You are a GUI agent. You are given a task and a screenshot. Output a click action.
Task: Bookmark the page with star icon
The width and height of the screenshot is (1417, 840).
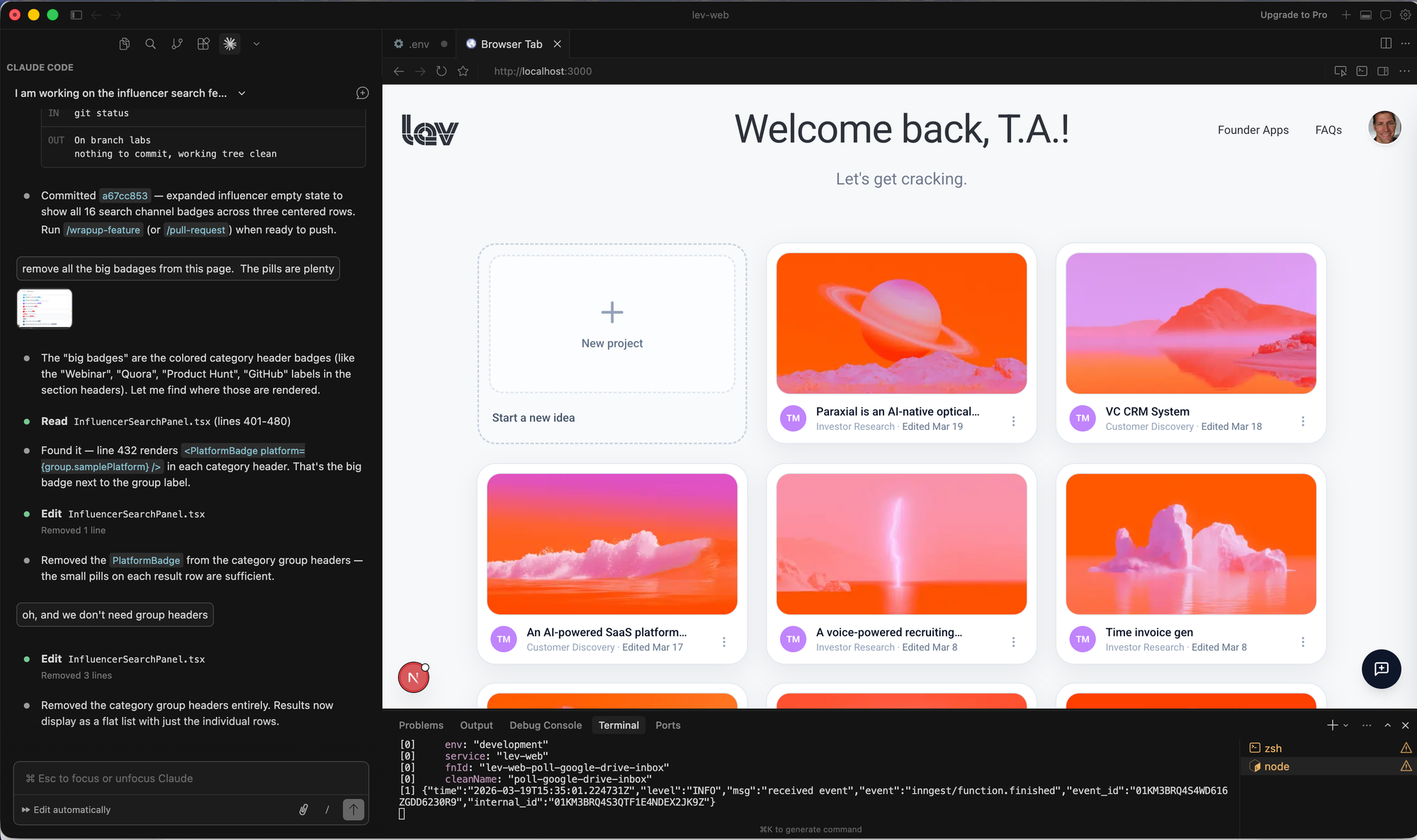(x=463, y=71)
